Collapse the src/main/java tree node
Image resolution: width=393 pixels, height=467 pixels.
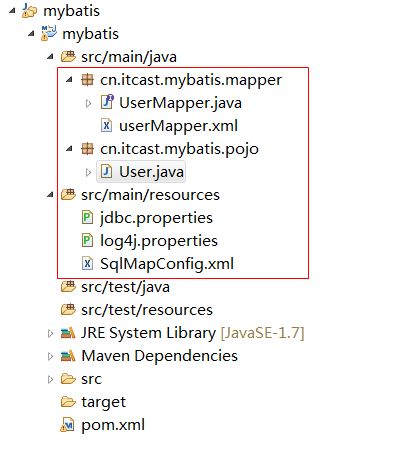[x=50, y=57]
